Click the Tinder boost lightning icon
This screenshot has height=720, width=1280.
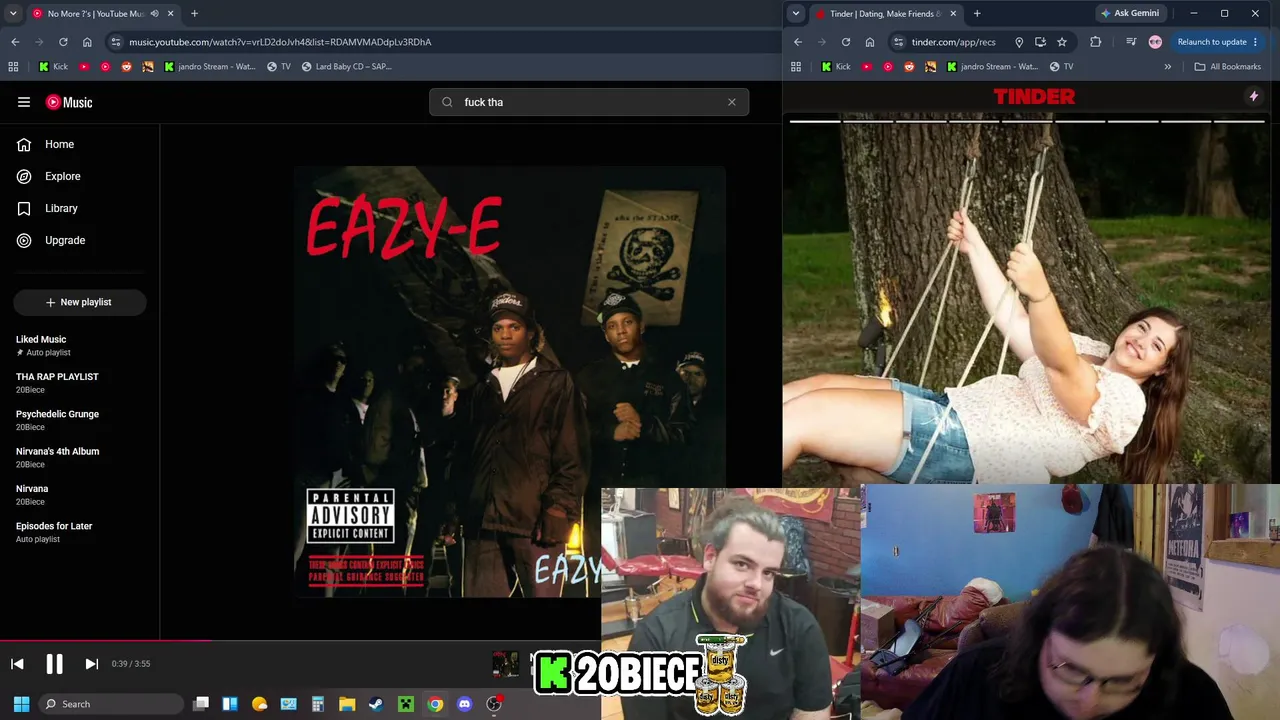tap(1254, 96)
